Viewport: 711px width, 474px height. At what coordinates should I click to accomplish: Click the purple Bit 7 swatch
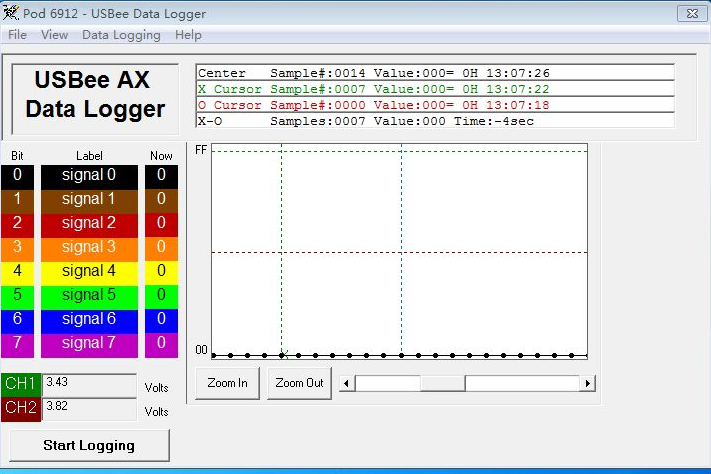tap(17, 345)
